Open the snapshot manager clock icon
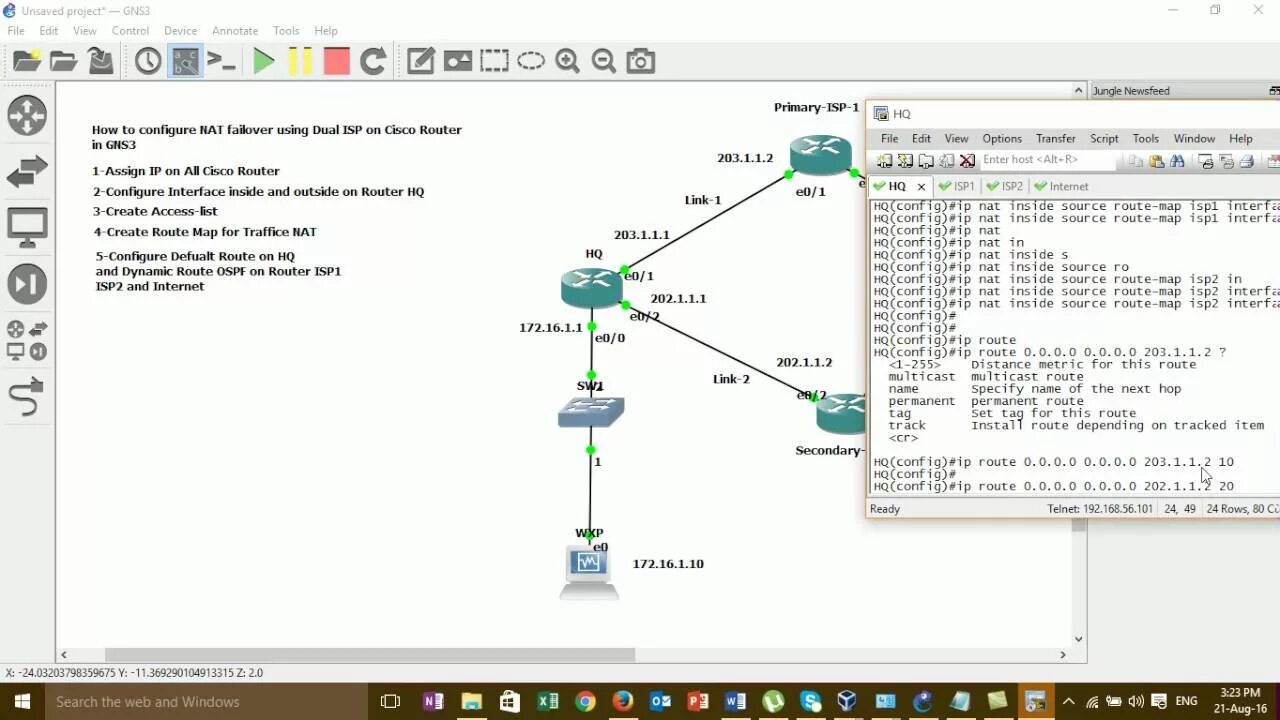The width and height of the screenshot is (1280, 720). click(148, 62)
